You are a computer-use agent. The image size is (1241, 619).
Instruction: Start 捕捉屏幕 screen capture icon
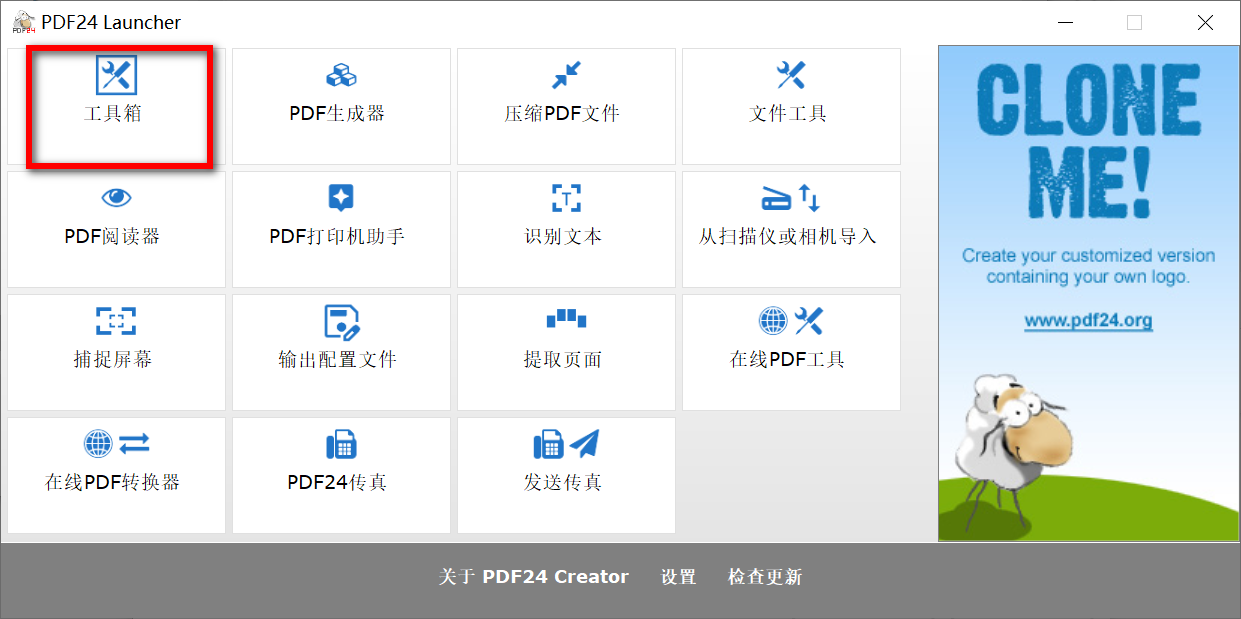116,320
